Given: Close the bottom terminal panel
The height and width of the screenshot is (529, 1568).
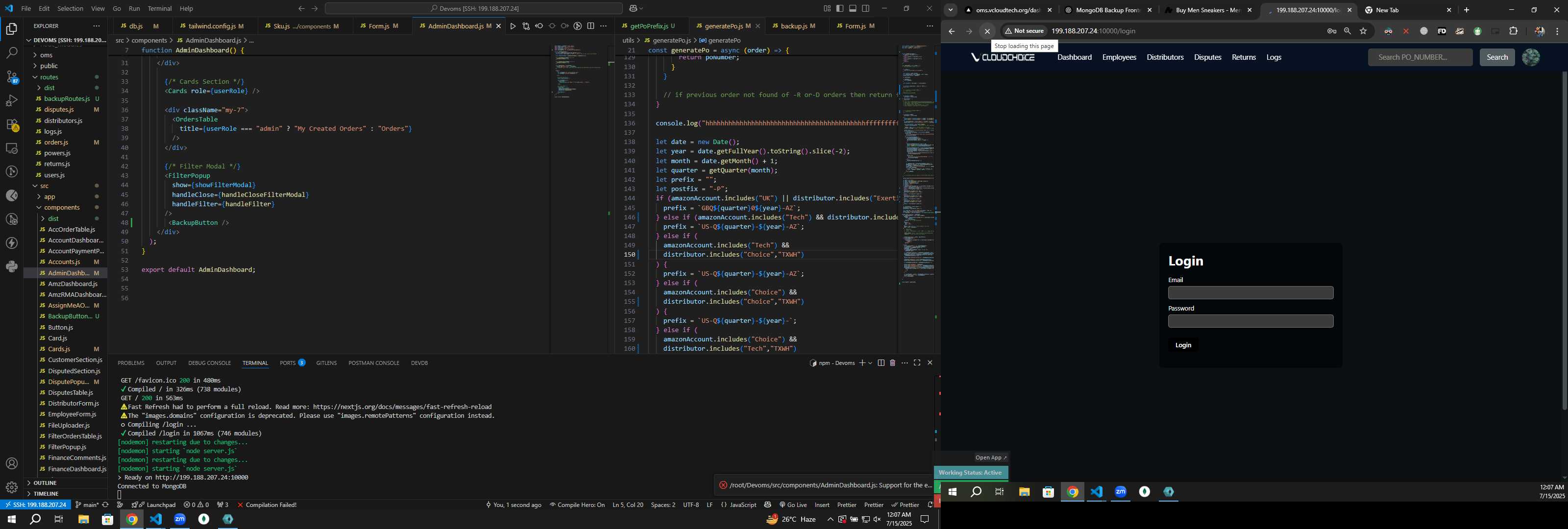Looking at the screenshot, I should (930, 363).
